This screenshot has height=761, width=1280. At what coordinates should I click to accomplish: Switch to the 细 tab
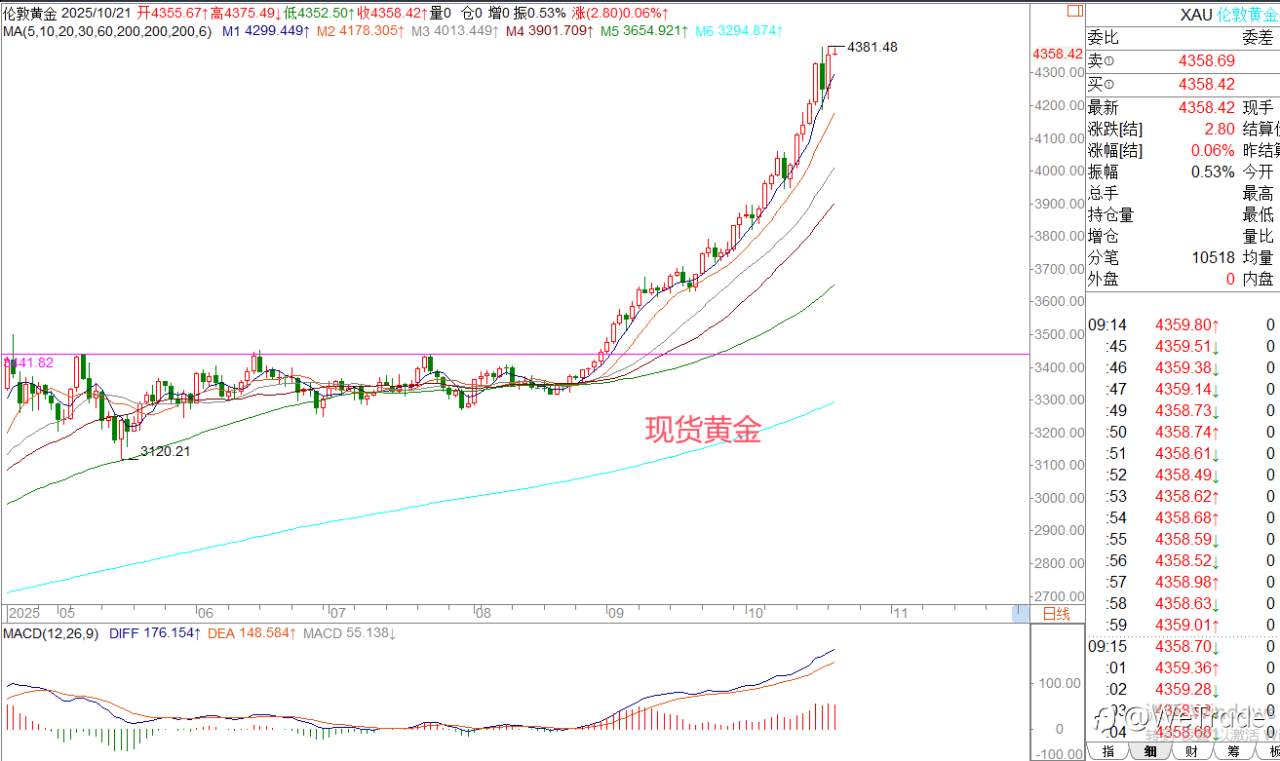pos(1150,751)
